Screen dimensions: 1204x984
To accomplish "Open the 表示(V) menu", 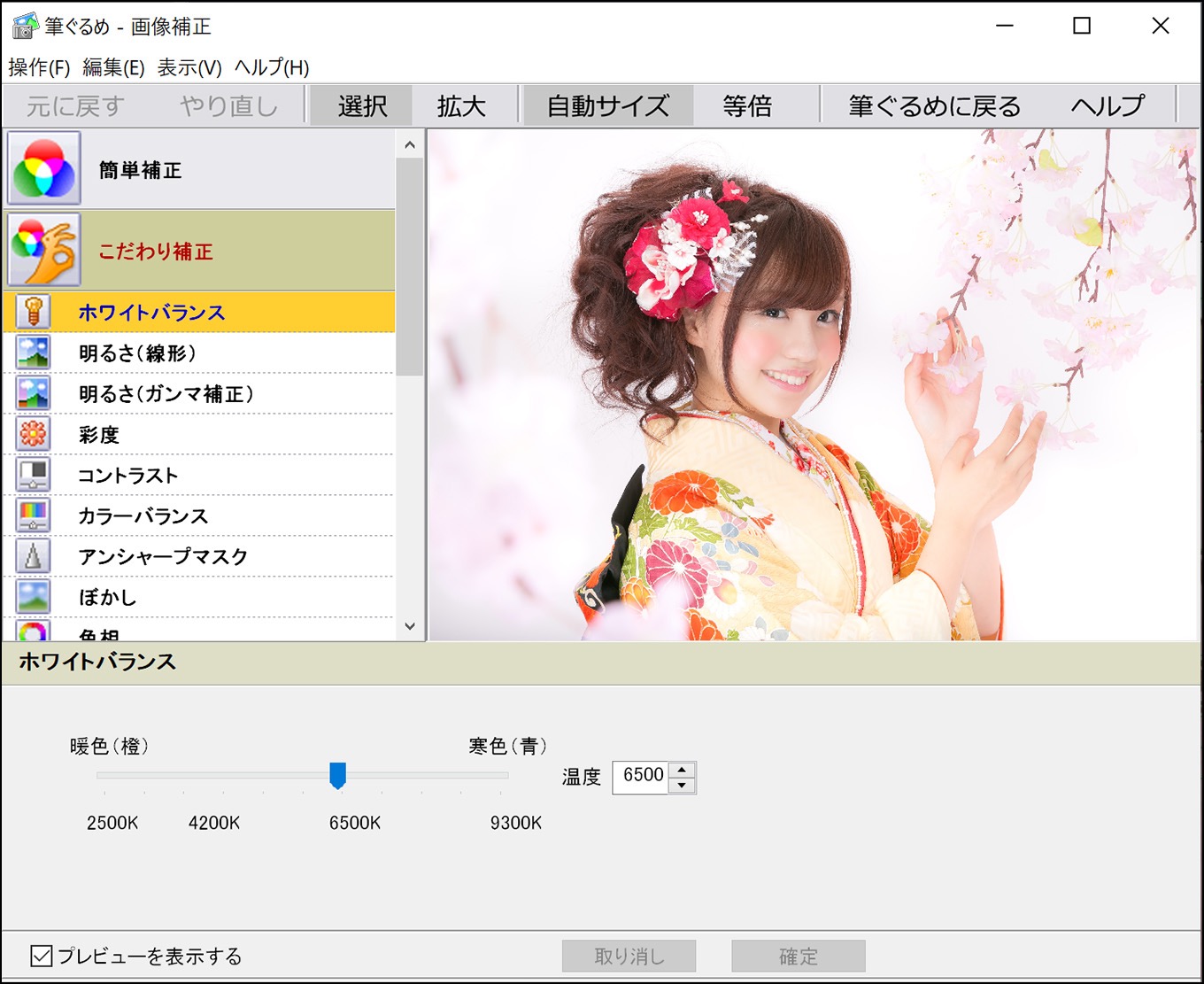I will coord(189,67).
